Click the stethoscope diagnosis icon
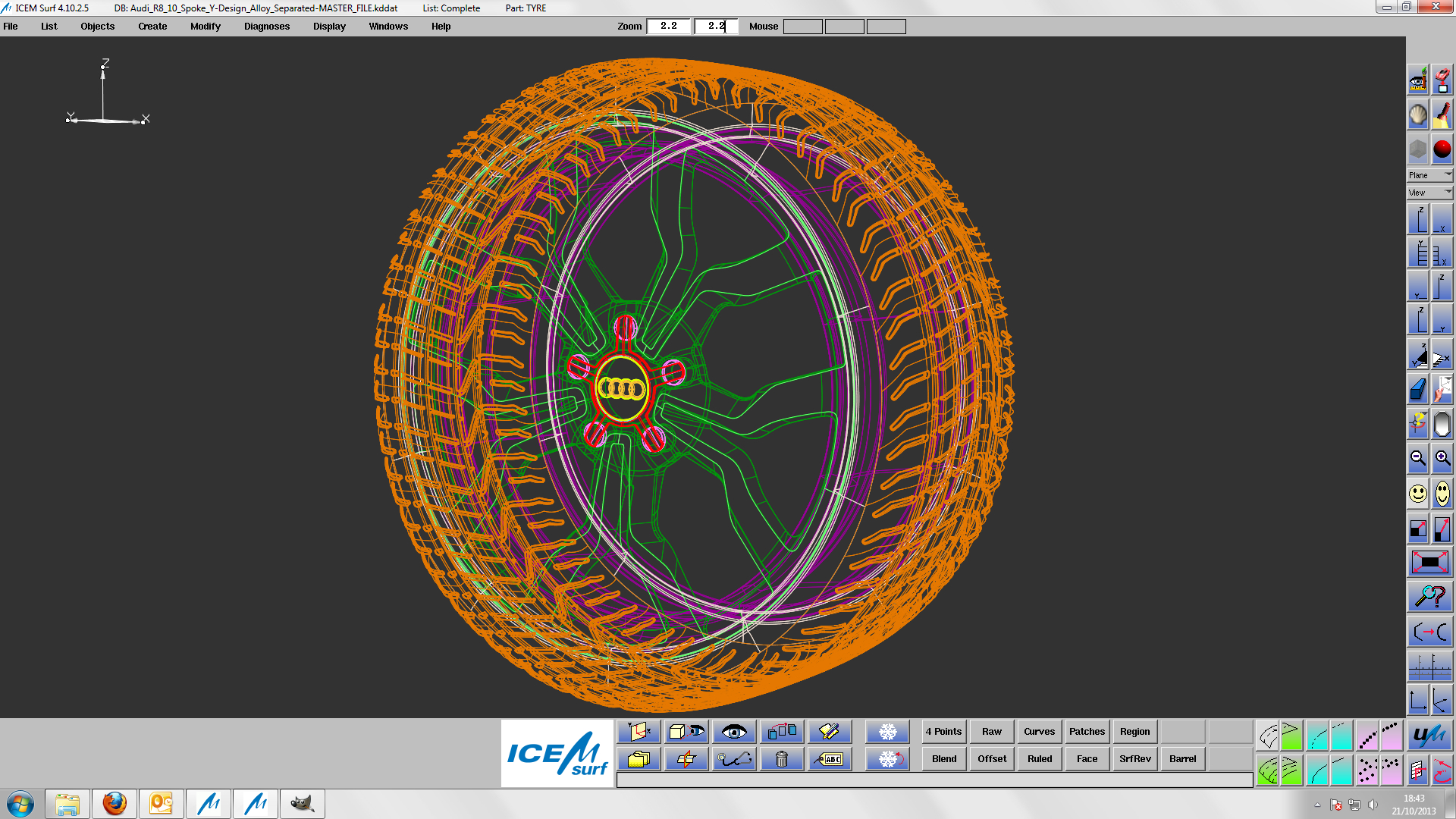 (x=734, y=759)
